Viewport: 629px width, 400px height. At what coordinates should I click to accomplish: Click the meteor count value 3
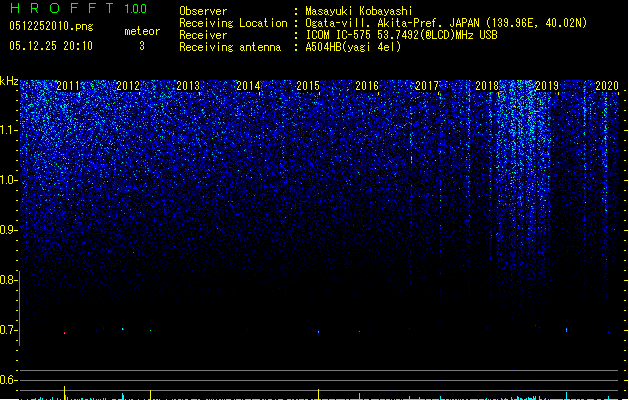142,46
